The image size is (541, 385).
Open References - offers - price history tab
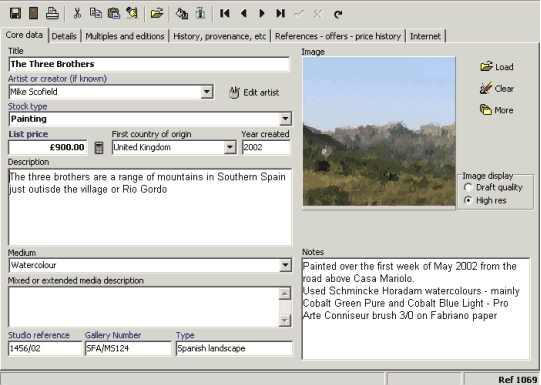pos(338,36)
